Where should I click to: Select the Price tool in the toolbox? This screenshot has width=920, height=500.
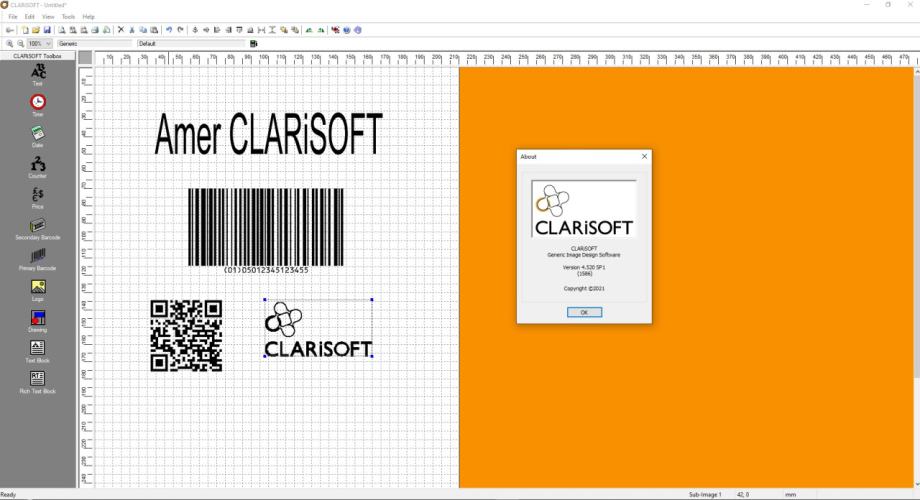[38, 198]
